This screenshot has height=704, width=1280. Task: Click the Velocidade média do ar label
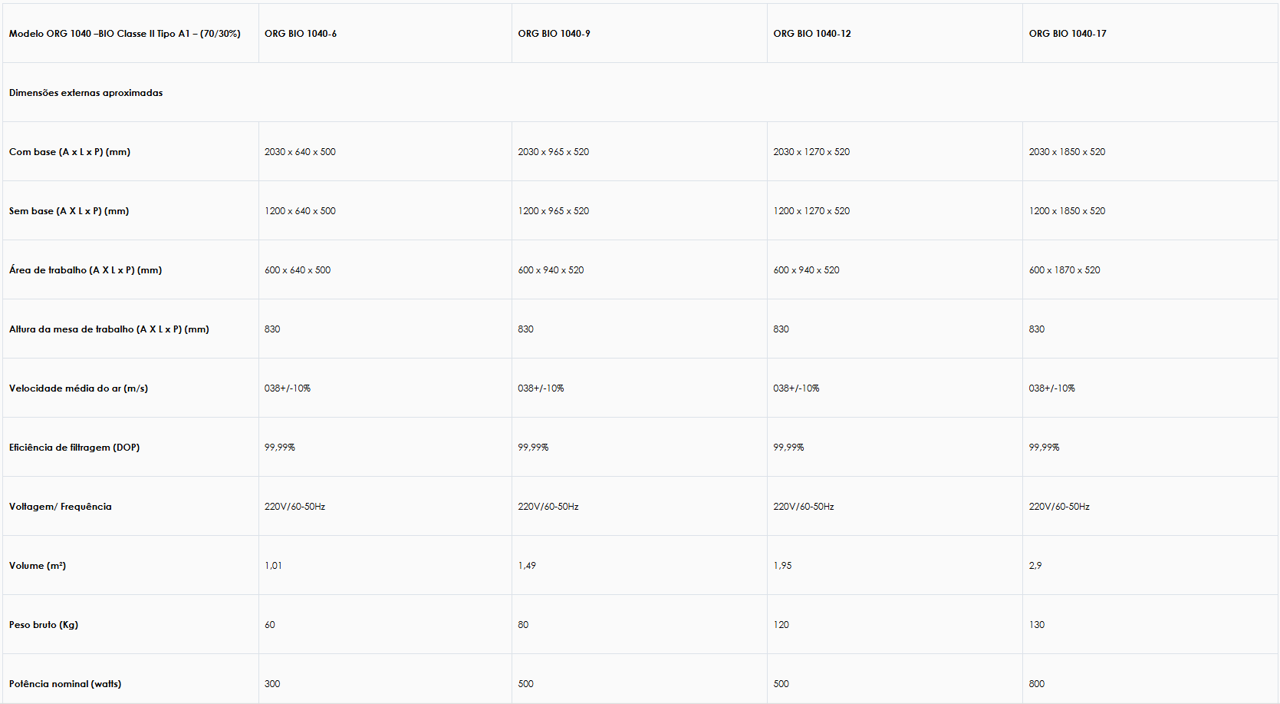78,388
